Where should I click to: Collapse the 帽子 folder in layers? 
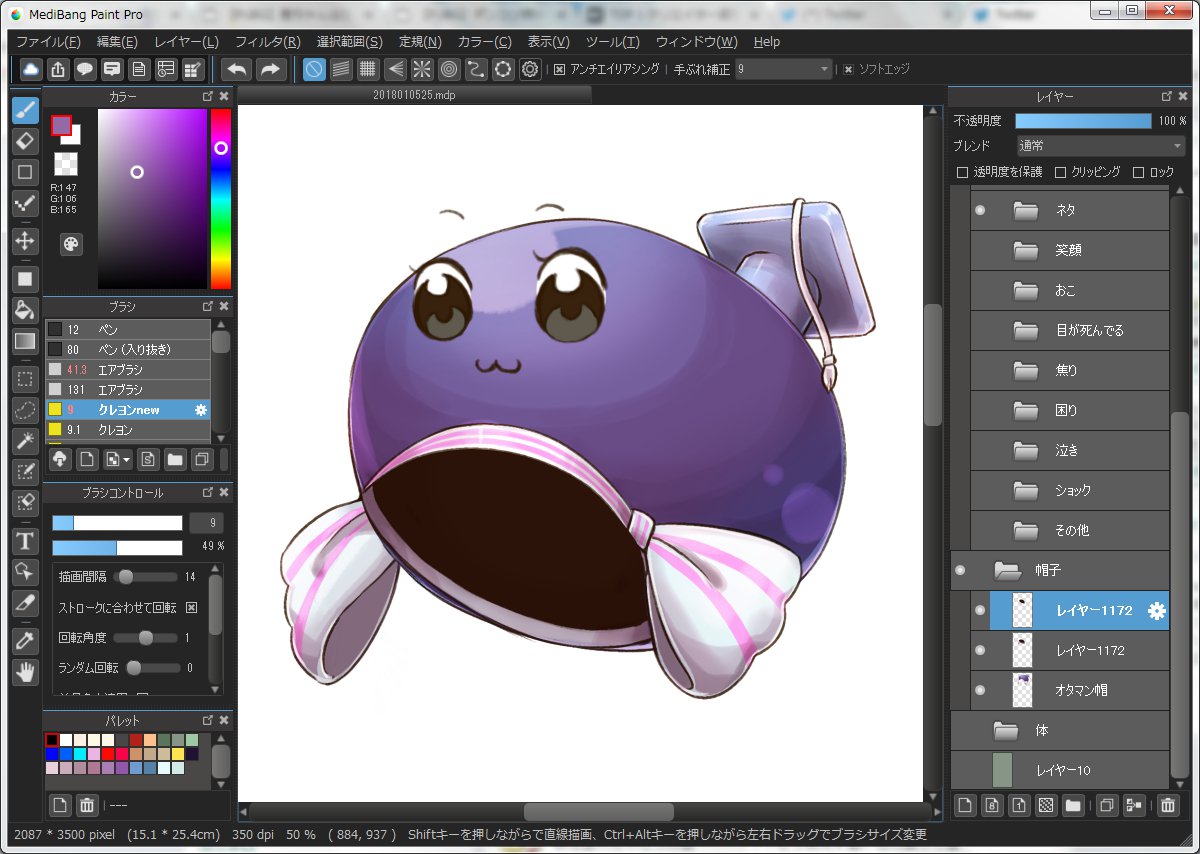click(1007, 570)
